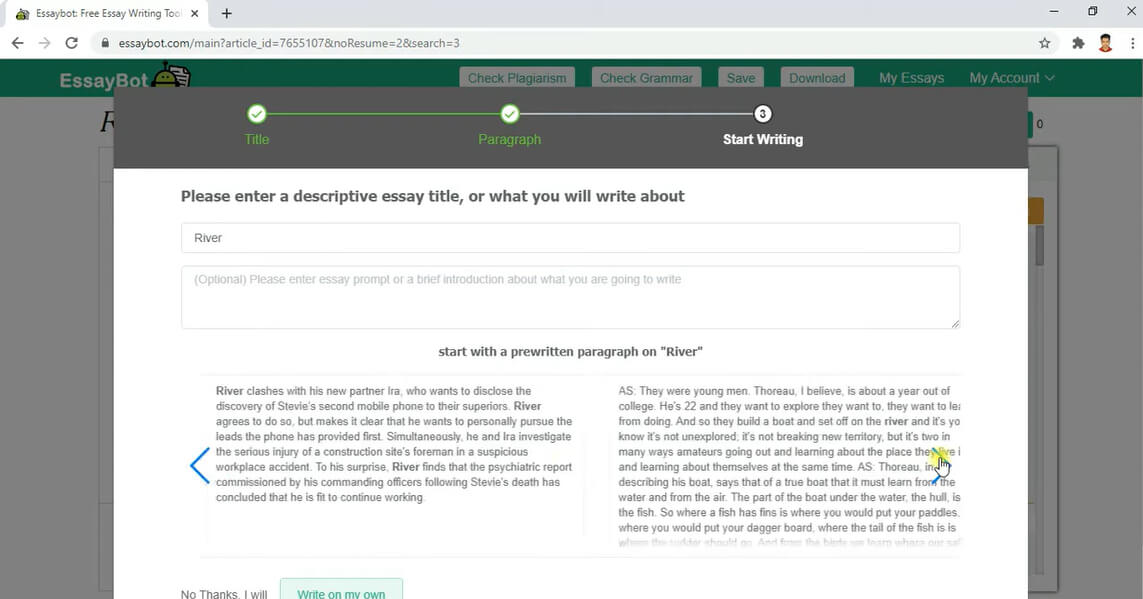Click the completed Title step checkmark
Image resolution: width=1143 pixels, height=599 pixels.
point(257,114)
